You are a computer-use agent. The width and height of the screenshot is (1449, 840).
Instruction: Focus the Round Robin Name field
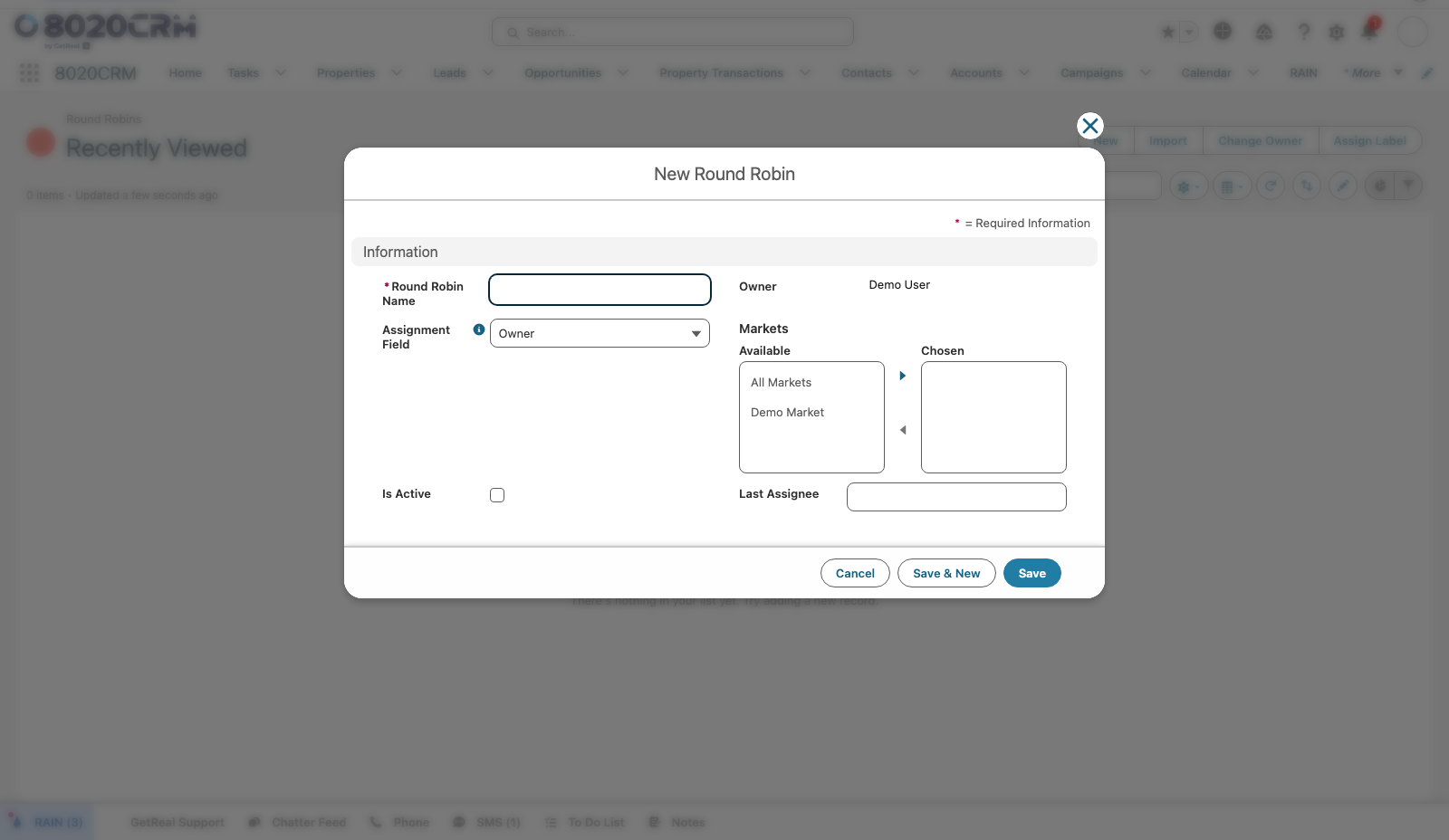[600, 290]
